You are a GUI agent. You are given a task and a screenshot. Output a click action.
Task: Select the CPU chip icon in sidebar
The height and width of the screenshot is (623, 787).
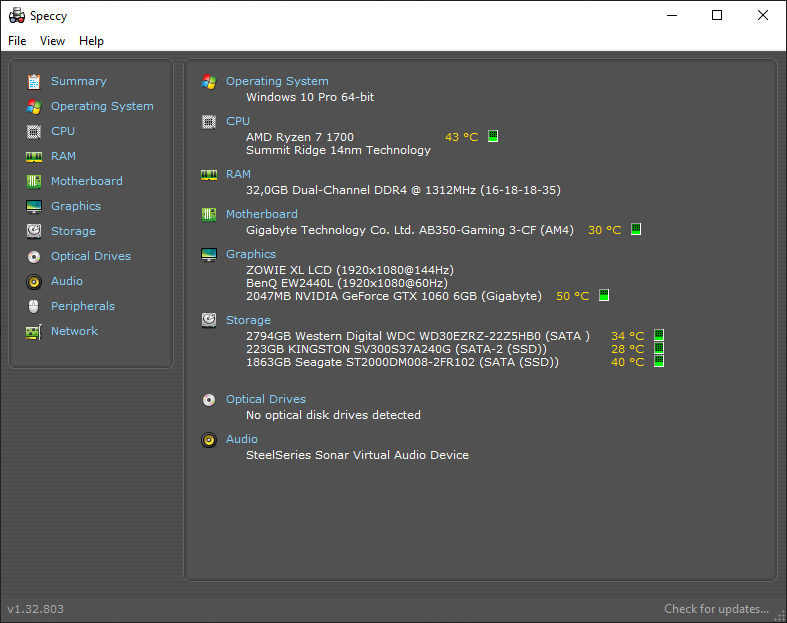point(34,131)
